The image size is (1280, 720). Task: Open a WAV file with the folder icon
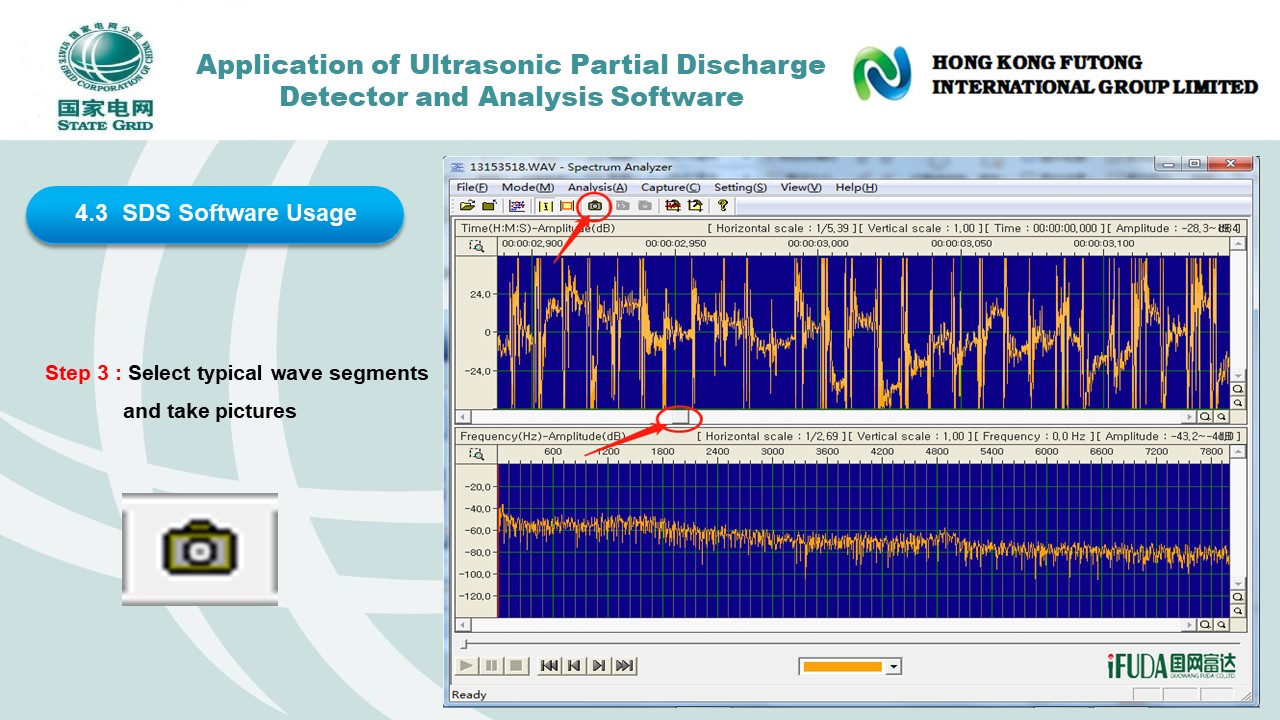(x=468, y=206)
